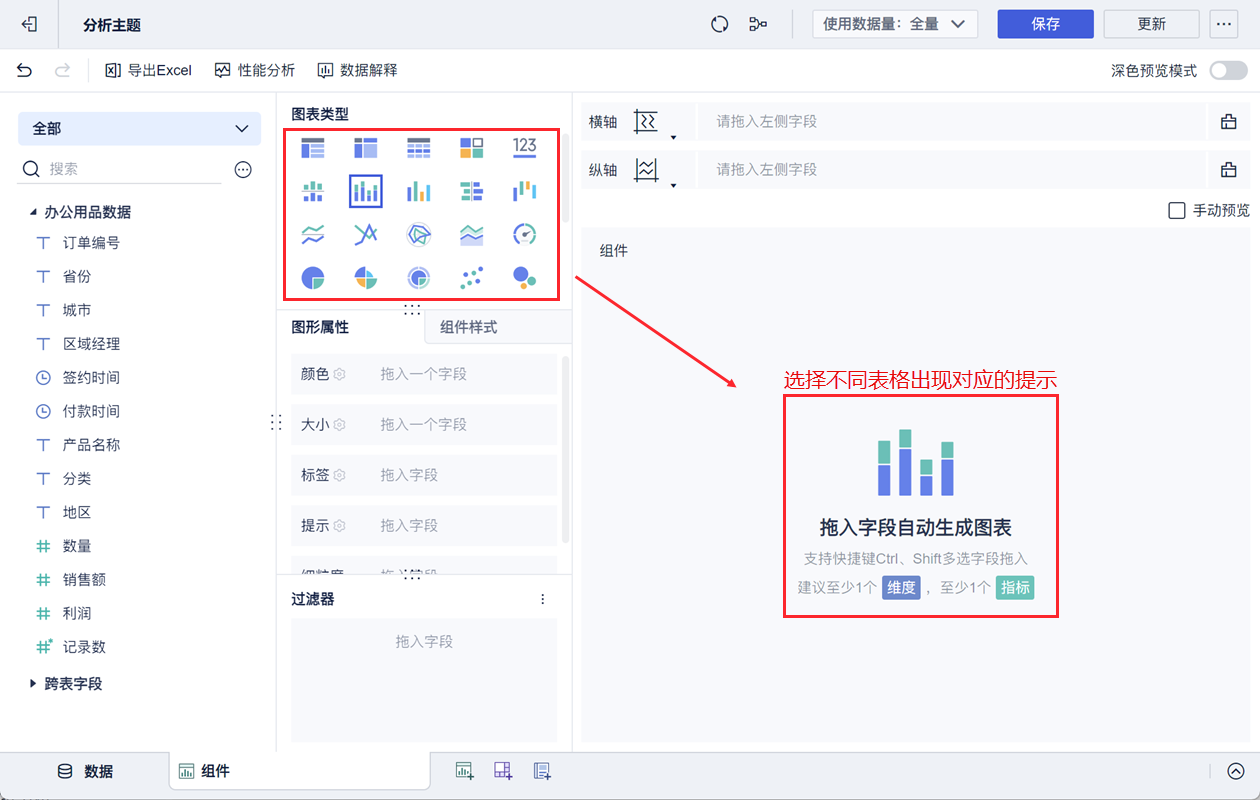Click the 横轴 field drop area
Viewport: 1260px width, 800px height.
[x=952, y=122]
